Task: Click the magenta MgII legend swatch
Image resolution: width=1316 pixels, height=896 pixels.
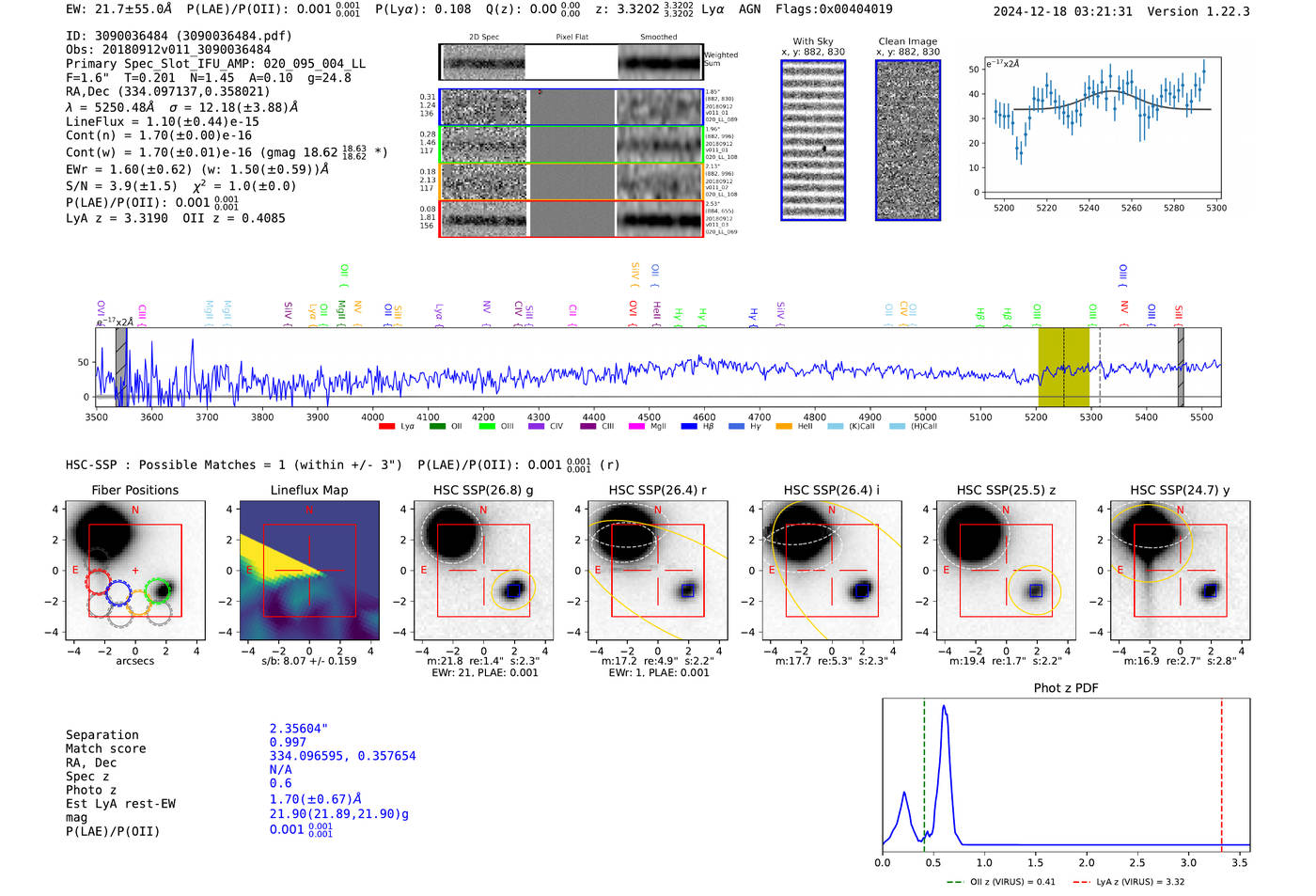Action: 636,427
